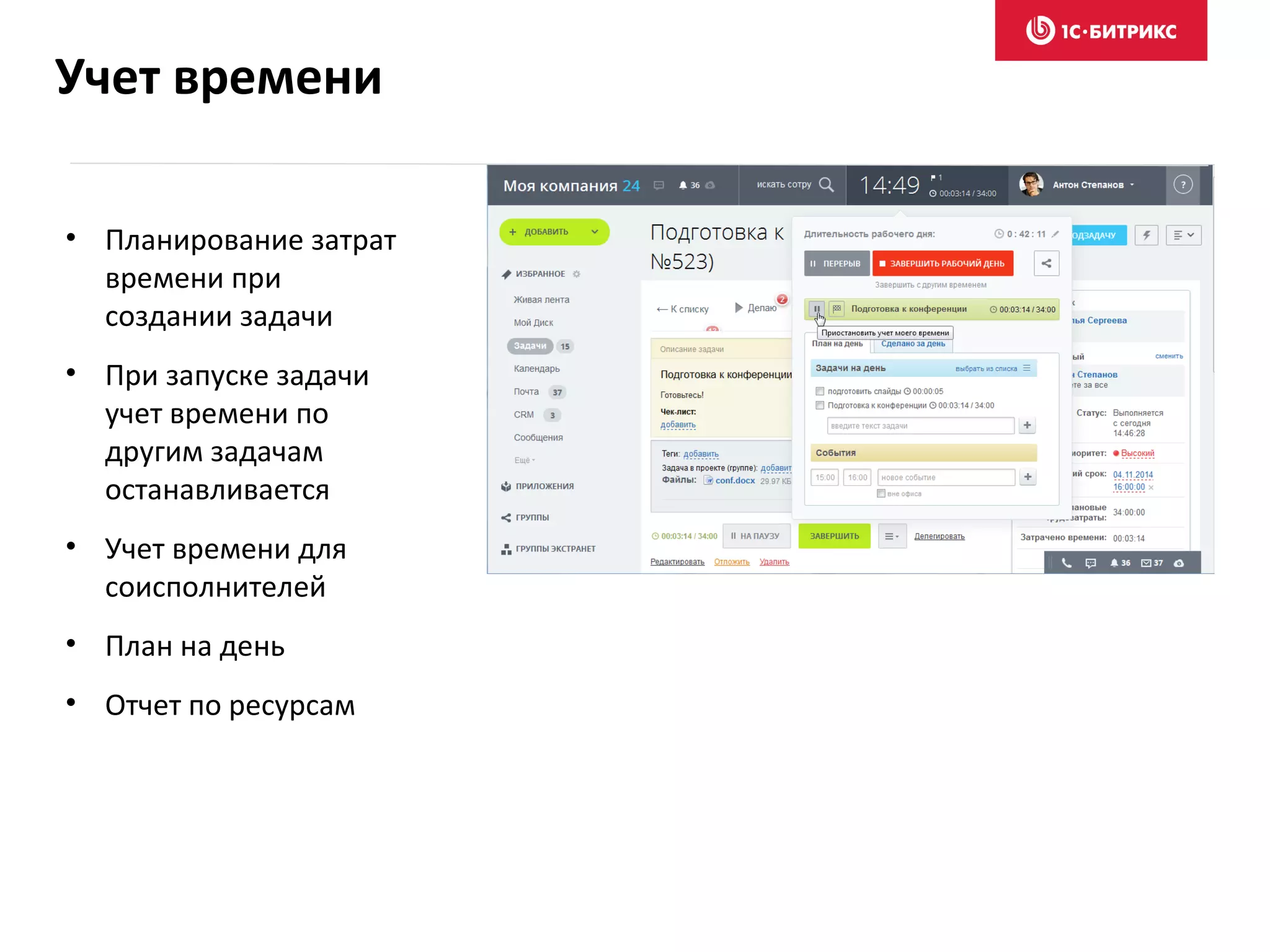Click the share icon in workday popup

coord(1046,263)
